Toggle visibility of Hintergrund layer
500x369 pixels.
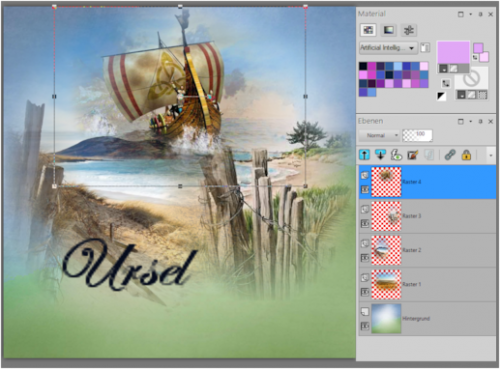pos(365,312)
